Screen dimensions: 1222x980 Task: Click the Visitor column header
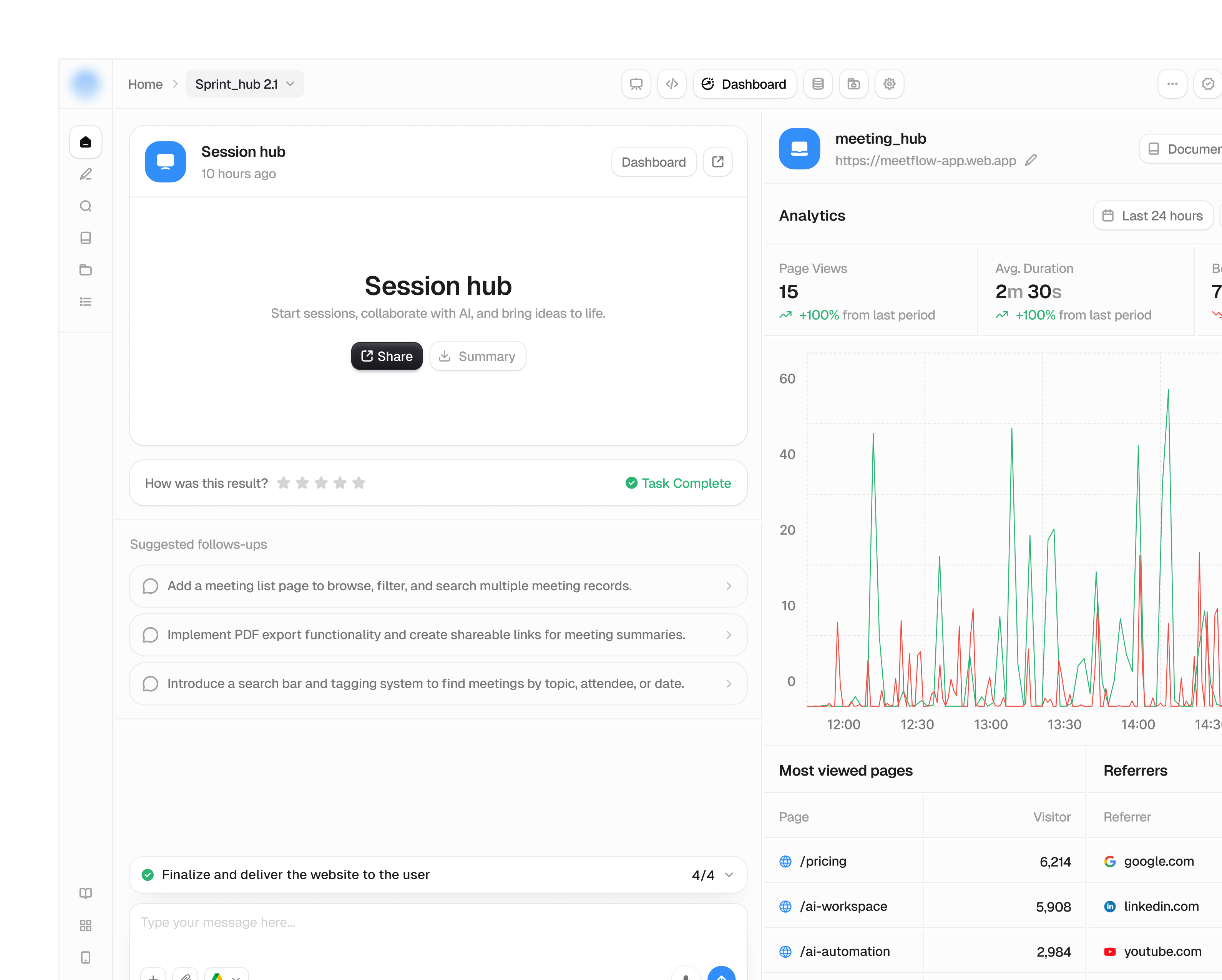point(1052,817)
